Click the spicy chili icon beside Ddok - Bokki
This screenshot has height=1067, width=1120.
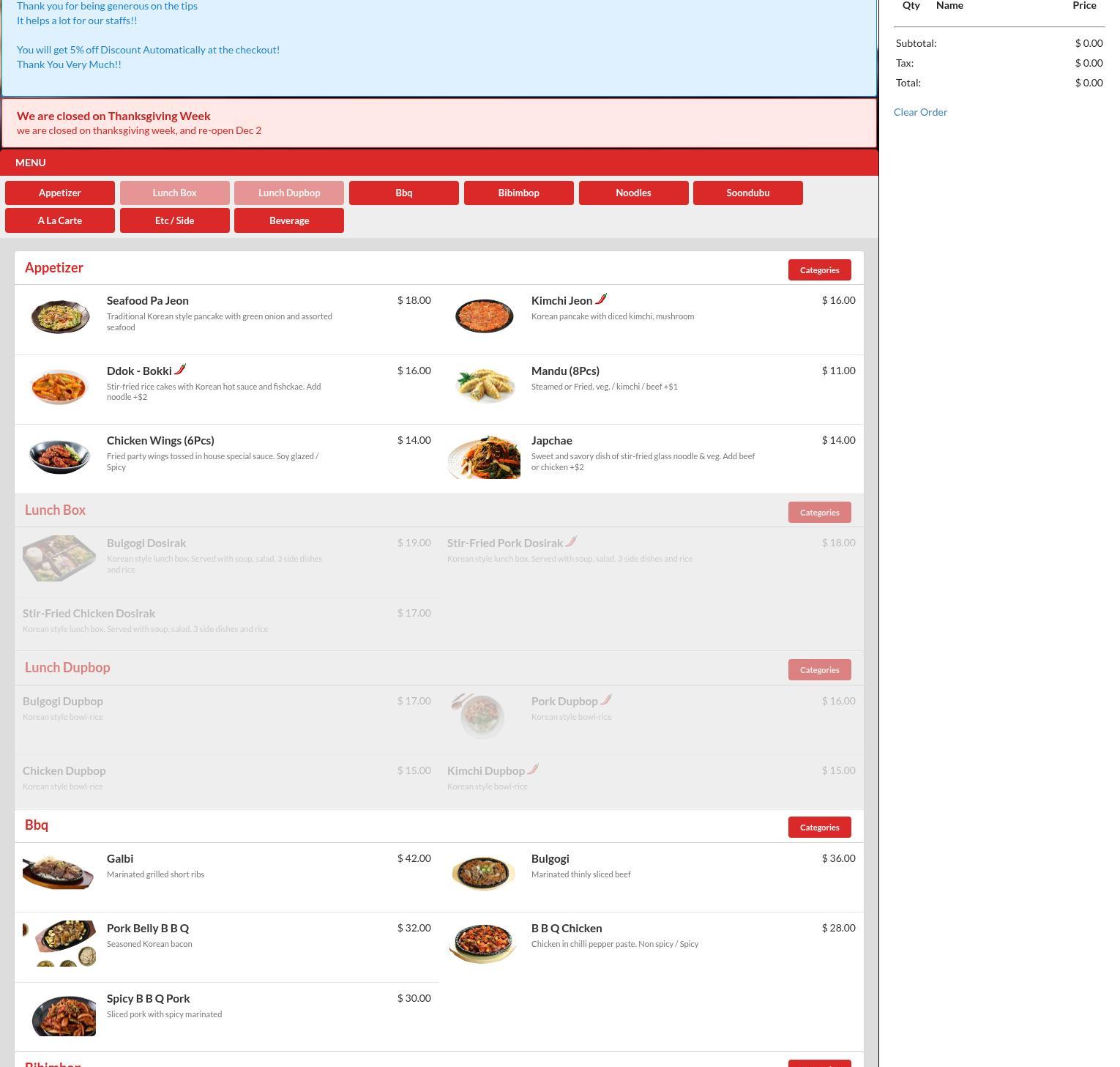(180, 369)
